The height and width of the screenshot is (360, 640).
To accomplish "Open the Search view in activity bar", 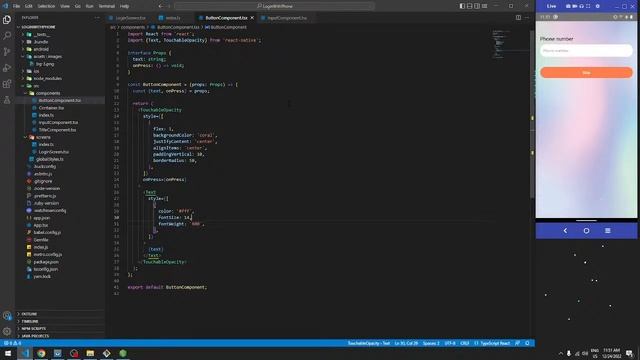I will (x=7, y=36).
